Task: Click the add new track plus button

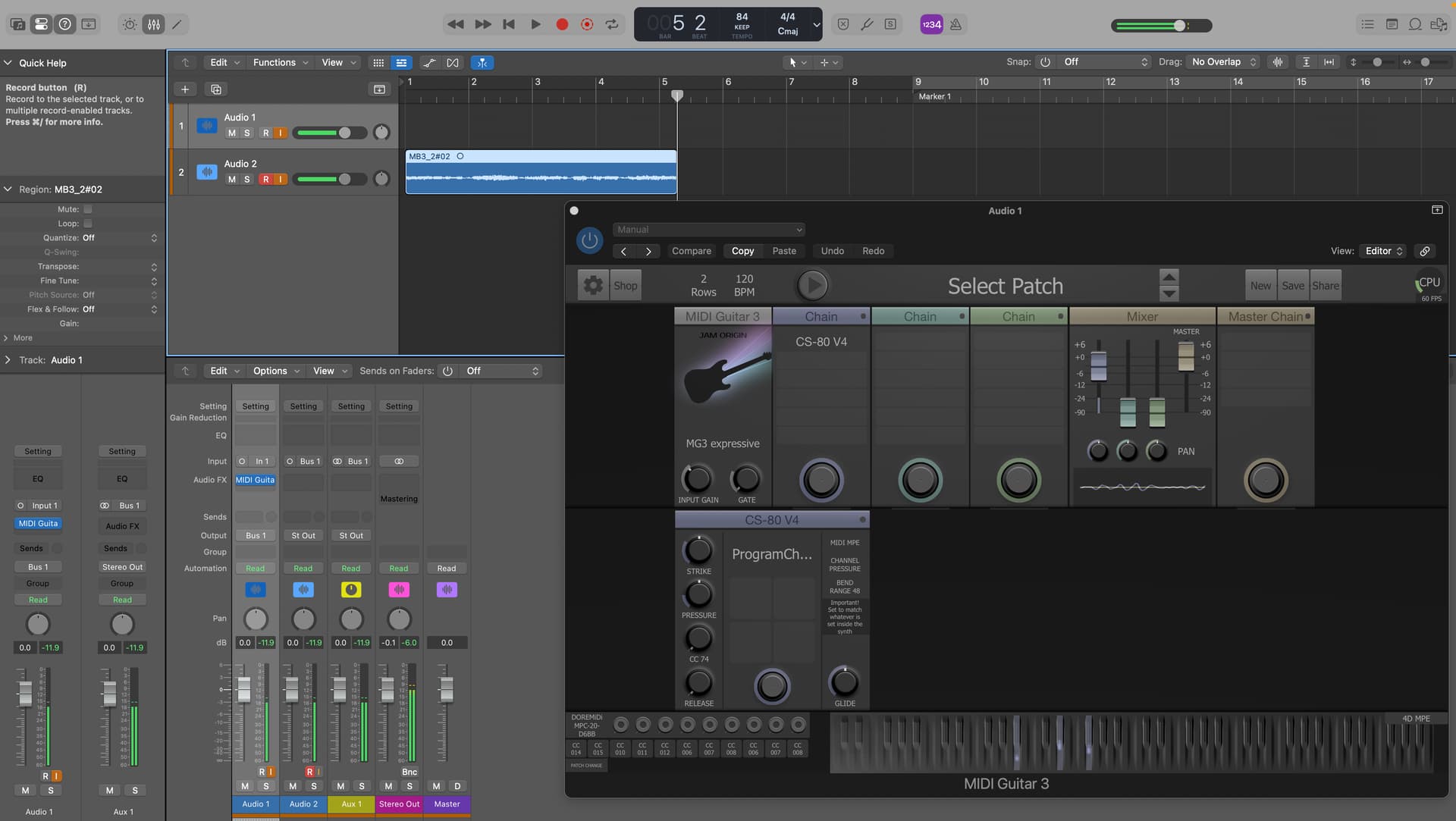Action: tap(184, 89)
